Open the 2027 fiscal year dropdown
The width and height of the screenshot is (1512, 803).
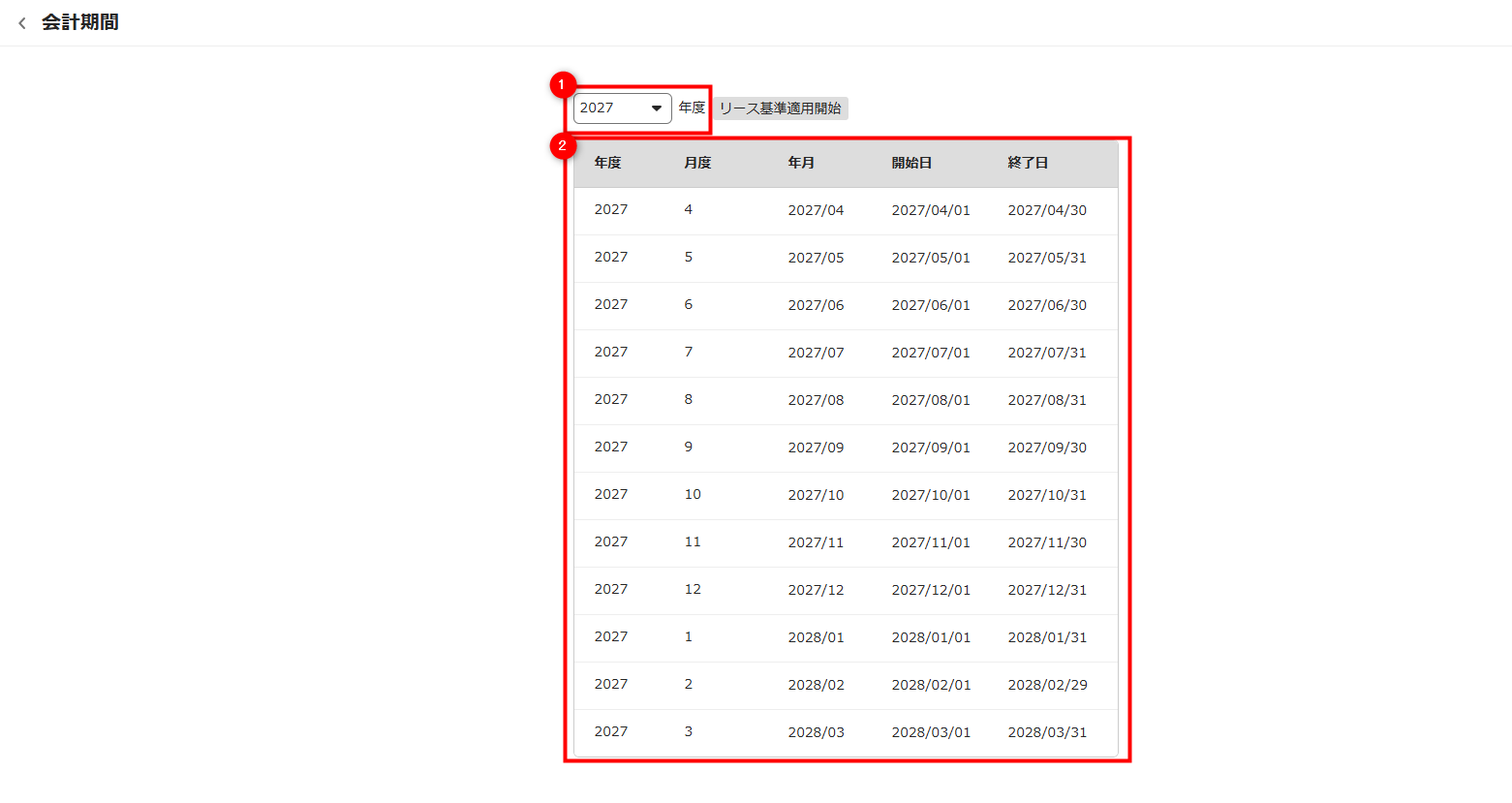(621, 108)
